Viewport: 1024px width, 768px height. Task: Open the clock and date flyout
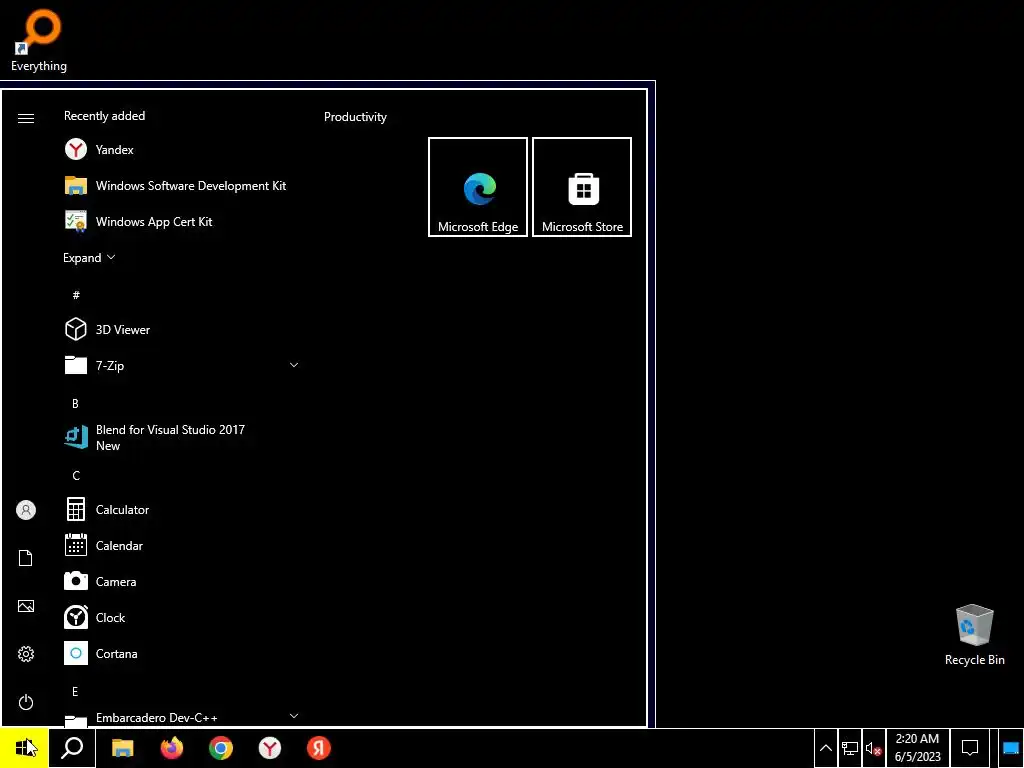(x=918, y=748)
